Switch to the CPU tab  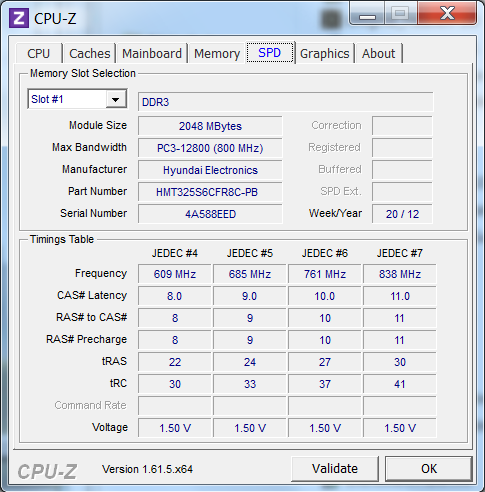click(x=39, y=53)
